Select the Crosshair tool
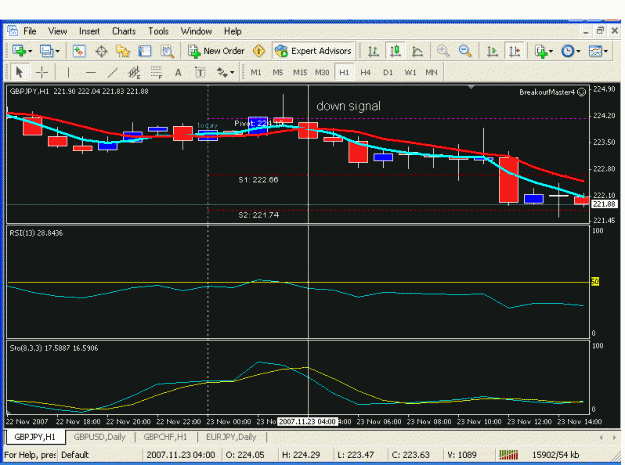This screenshot has height=465, width=625. (x=42, y=73)
